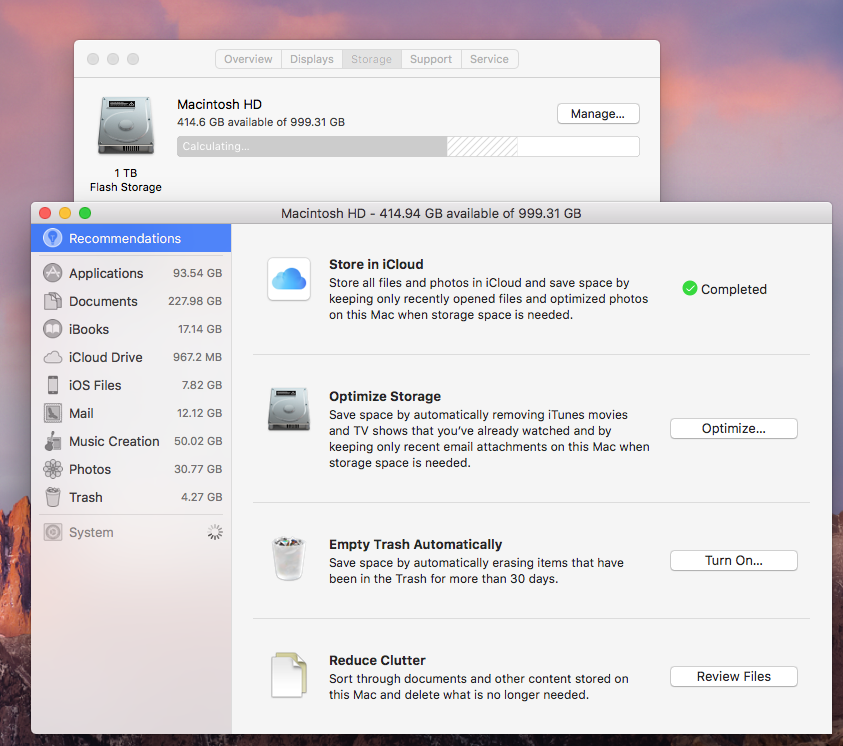Click the Reduce Clutter document icon

pyautogui.click(x=289, y=675)
